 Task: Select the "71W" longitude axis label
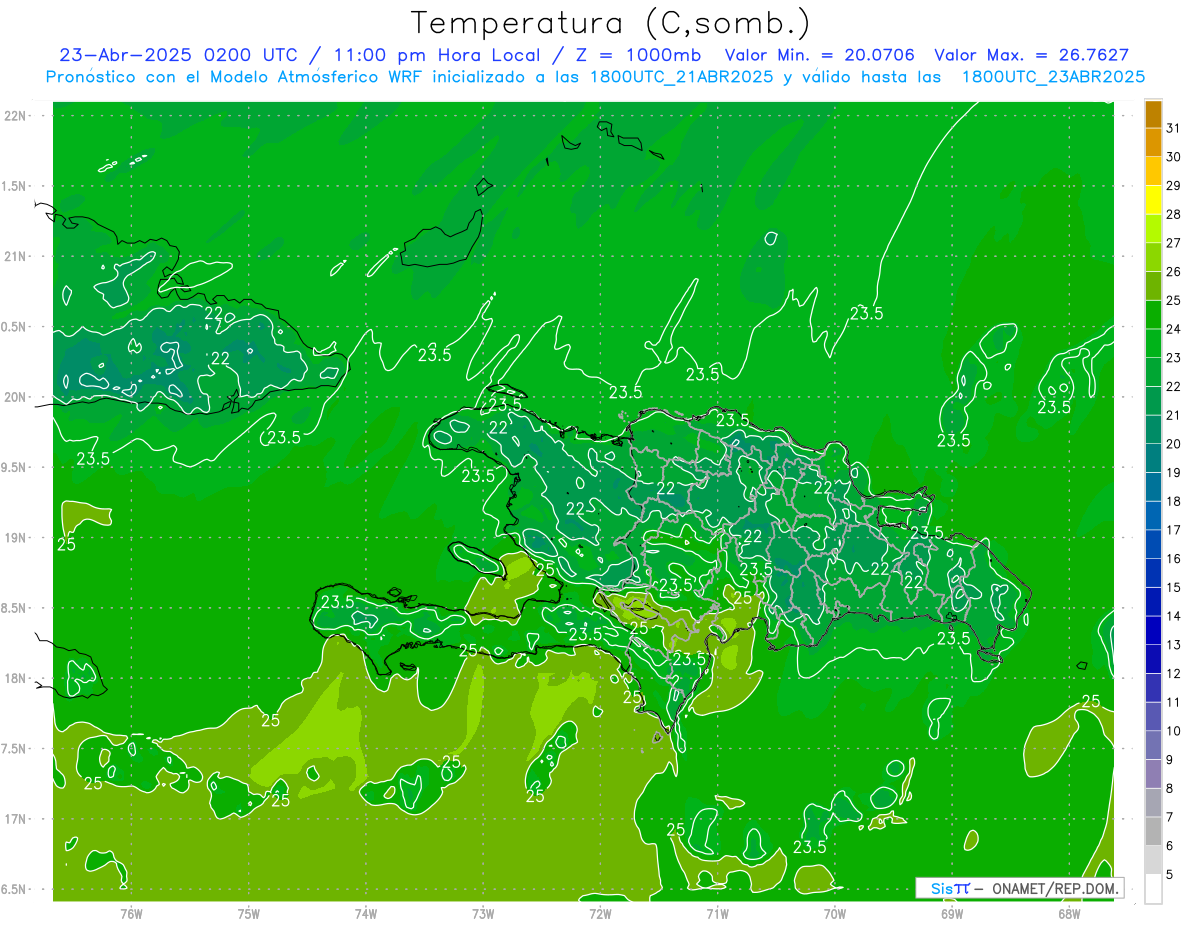click(717, 913)
